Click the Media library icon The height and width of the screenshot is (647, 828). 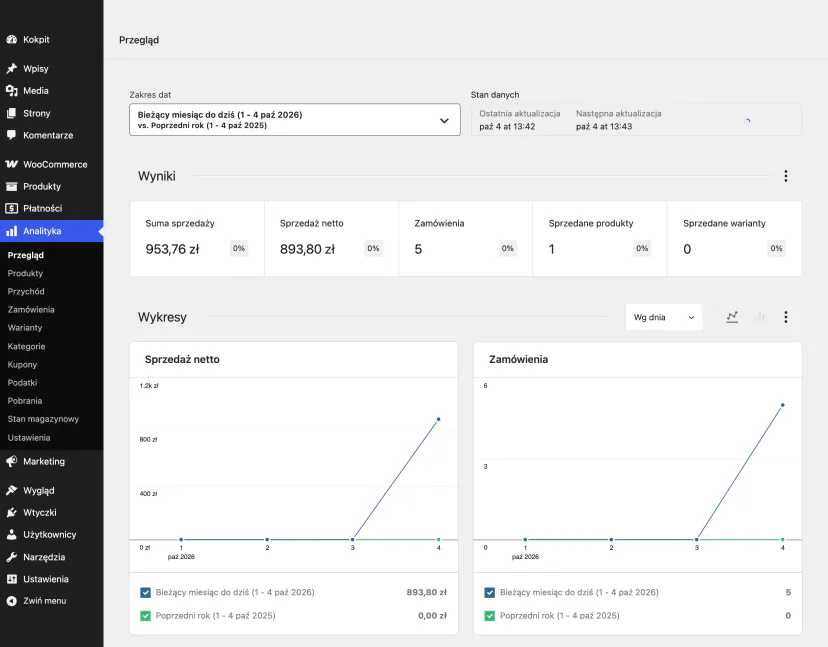[x=12, y=91]
